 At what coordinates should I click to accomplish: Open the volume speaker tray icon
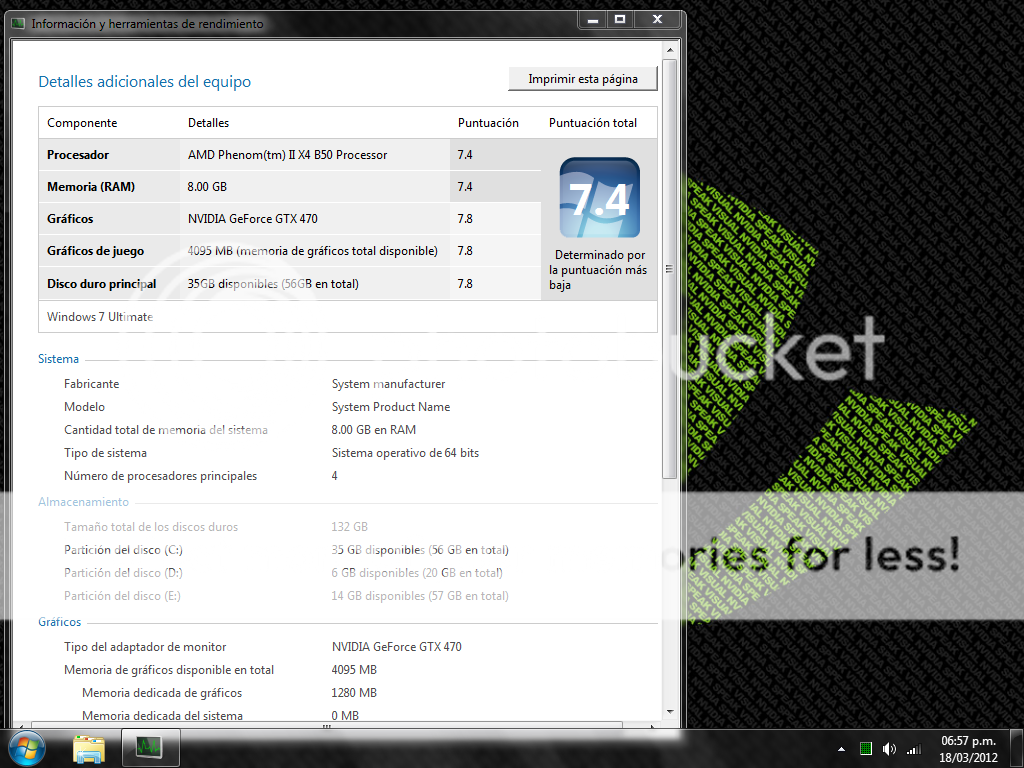coord(889,749)
